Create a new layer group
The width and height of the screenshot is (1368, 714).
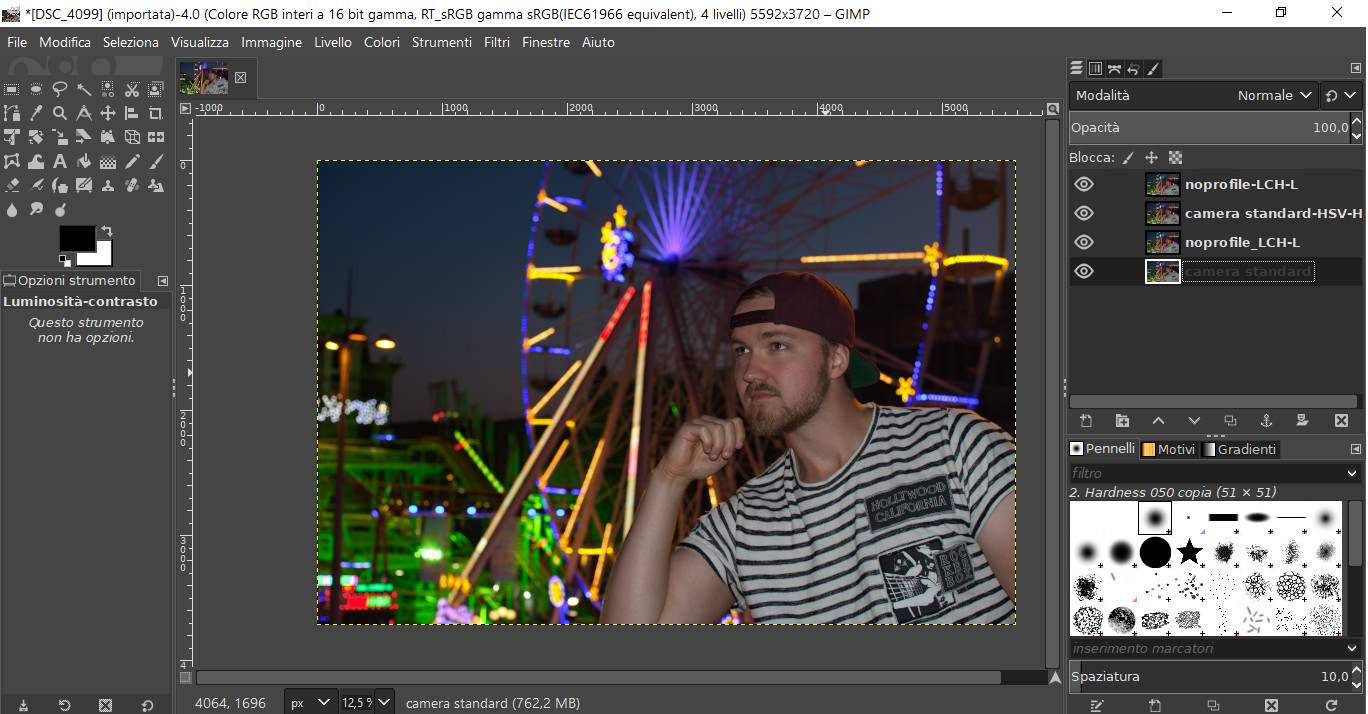1122,421
